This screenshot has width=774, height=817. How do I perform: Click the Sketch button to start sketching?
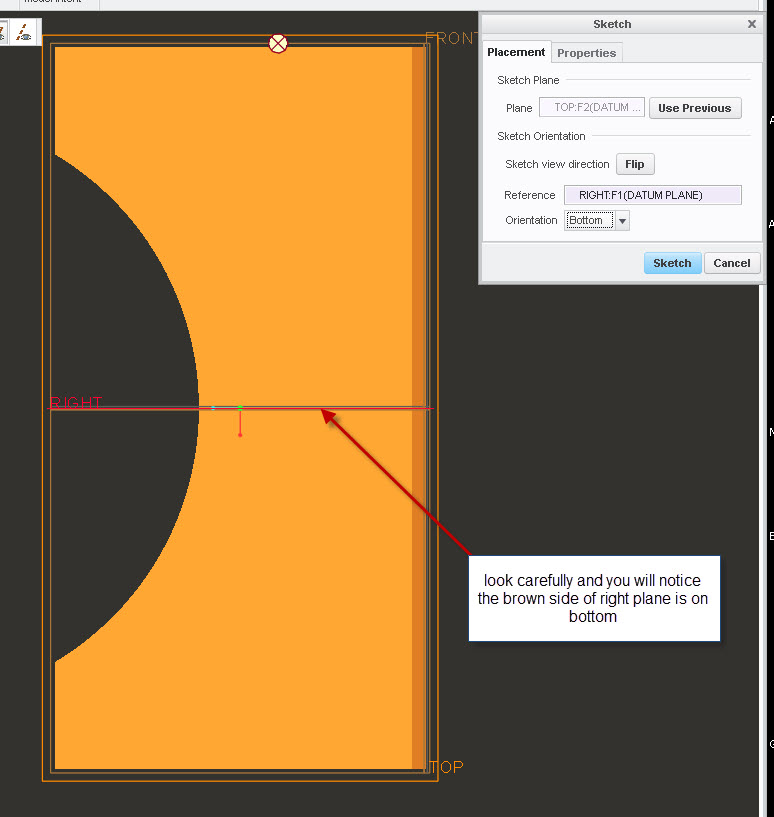click(x=672, y=263)
